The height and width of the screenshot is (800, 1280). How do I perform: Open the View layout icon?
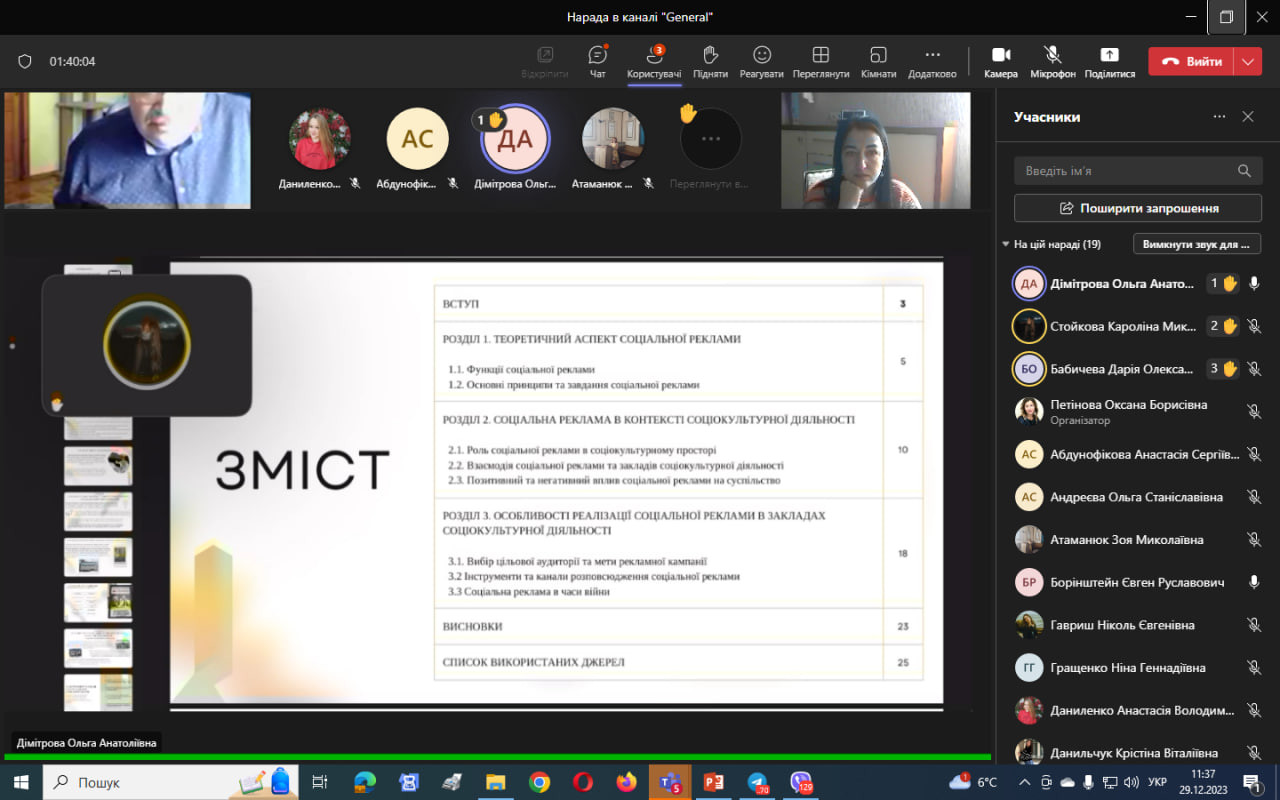point(820,55)
